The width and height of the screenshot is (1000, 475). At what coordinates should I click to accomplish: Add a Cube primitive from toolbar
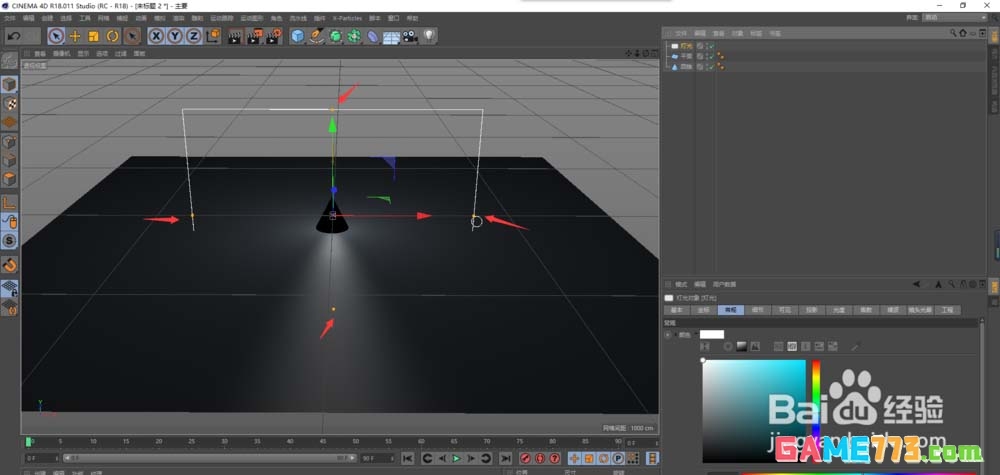tap(297, 36)
